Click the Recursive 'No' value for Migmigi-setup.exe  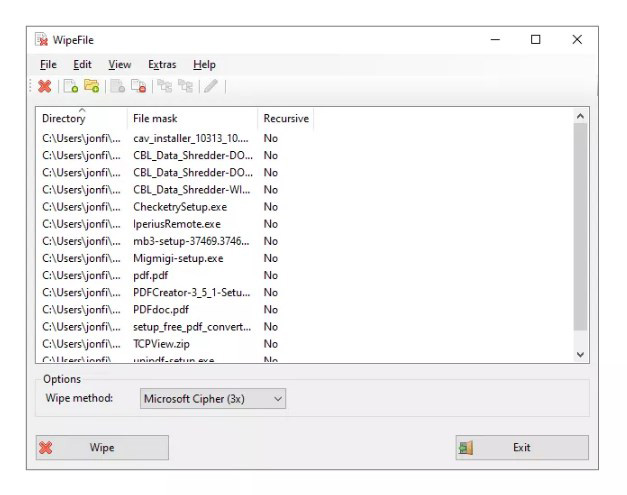point(271,258)
